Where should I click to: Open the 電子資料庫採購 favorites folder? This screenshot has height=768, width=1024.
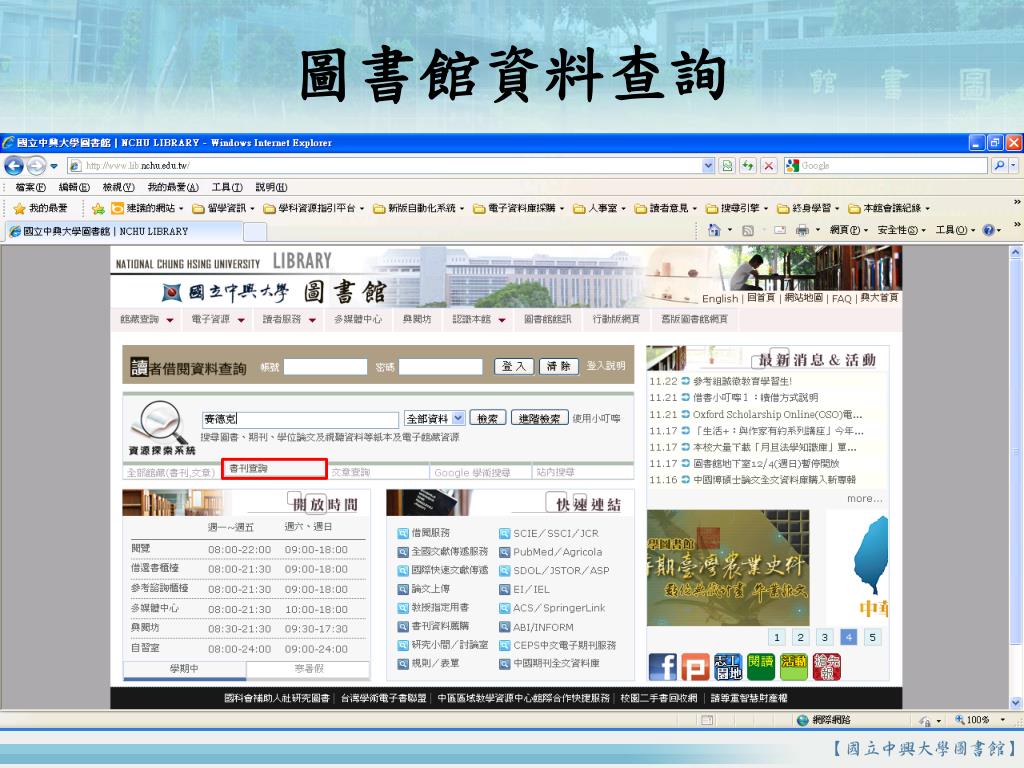[x=519, y=208]
